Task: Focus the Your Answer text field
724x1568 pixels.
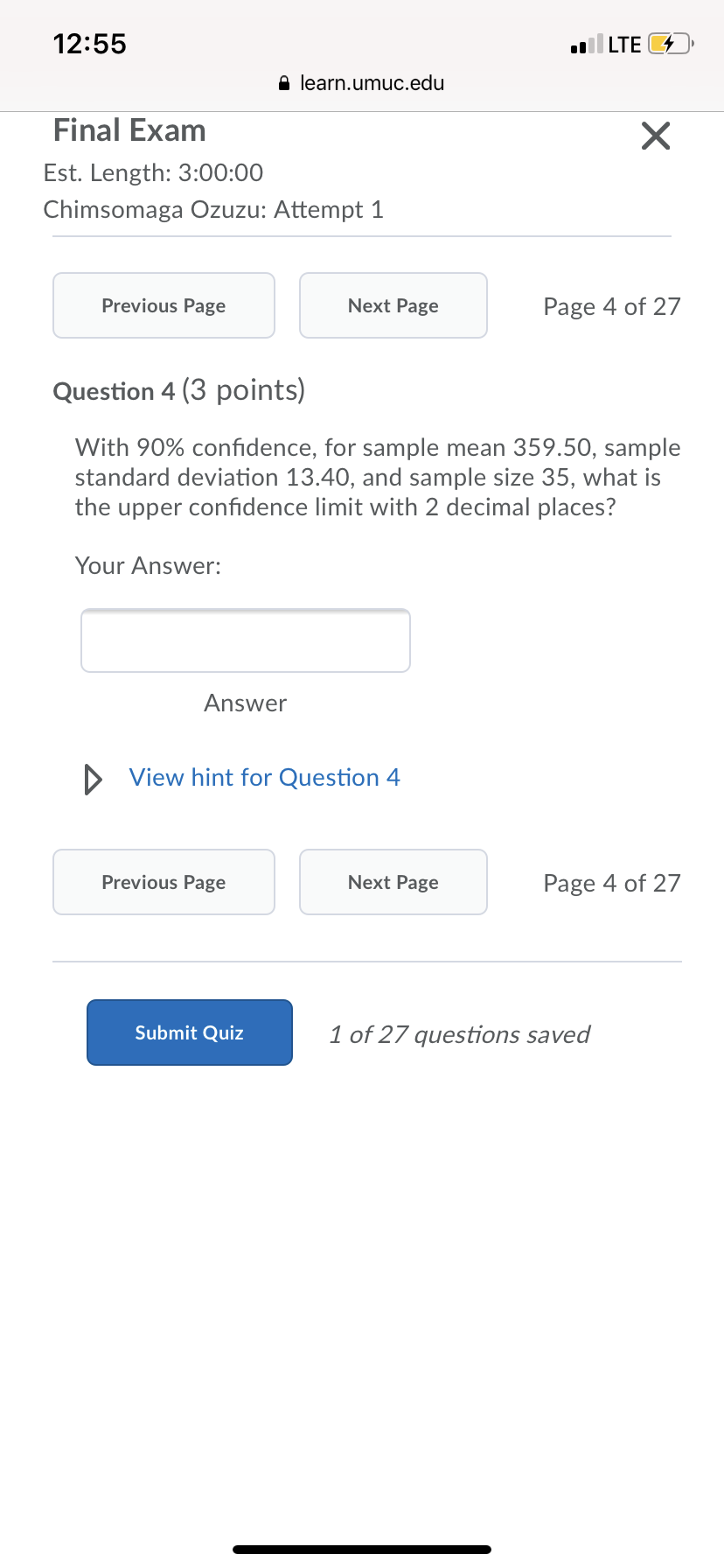Action: point(245,640)
